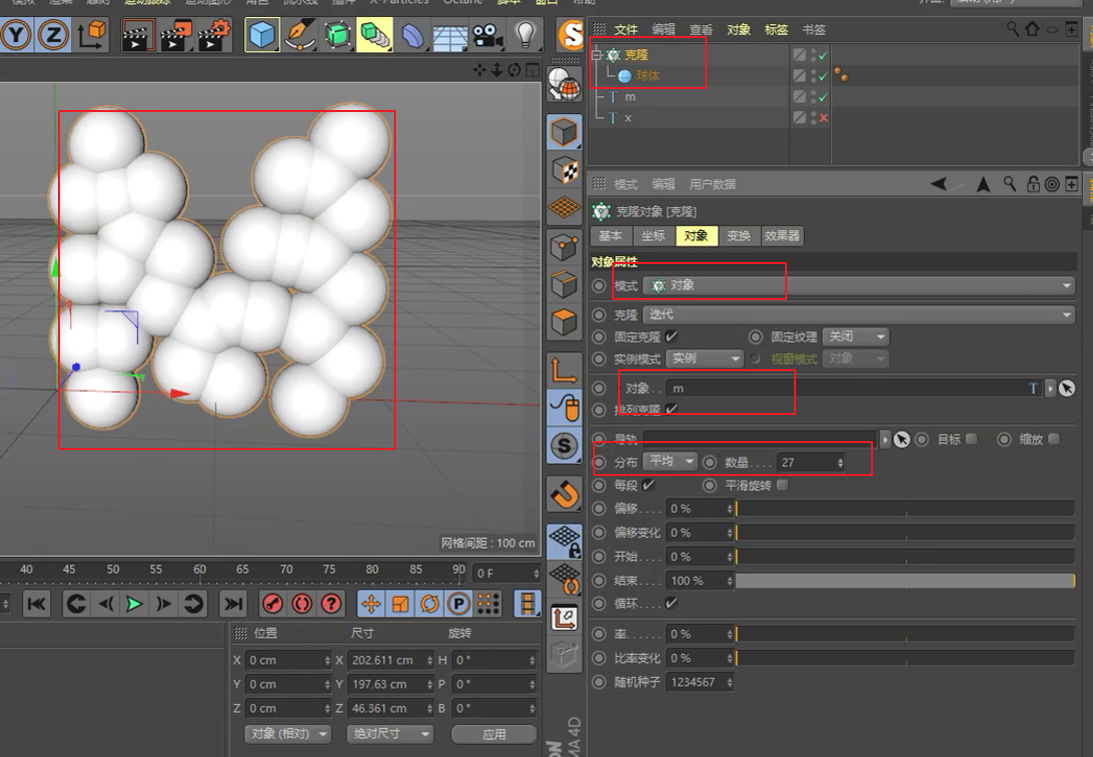Add a camera object icon
Screen dimensions: 1093x757
coord(488,35)
